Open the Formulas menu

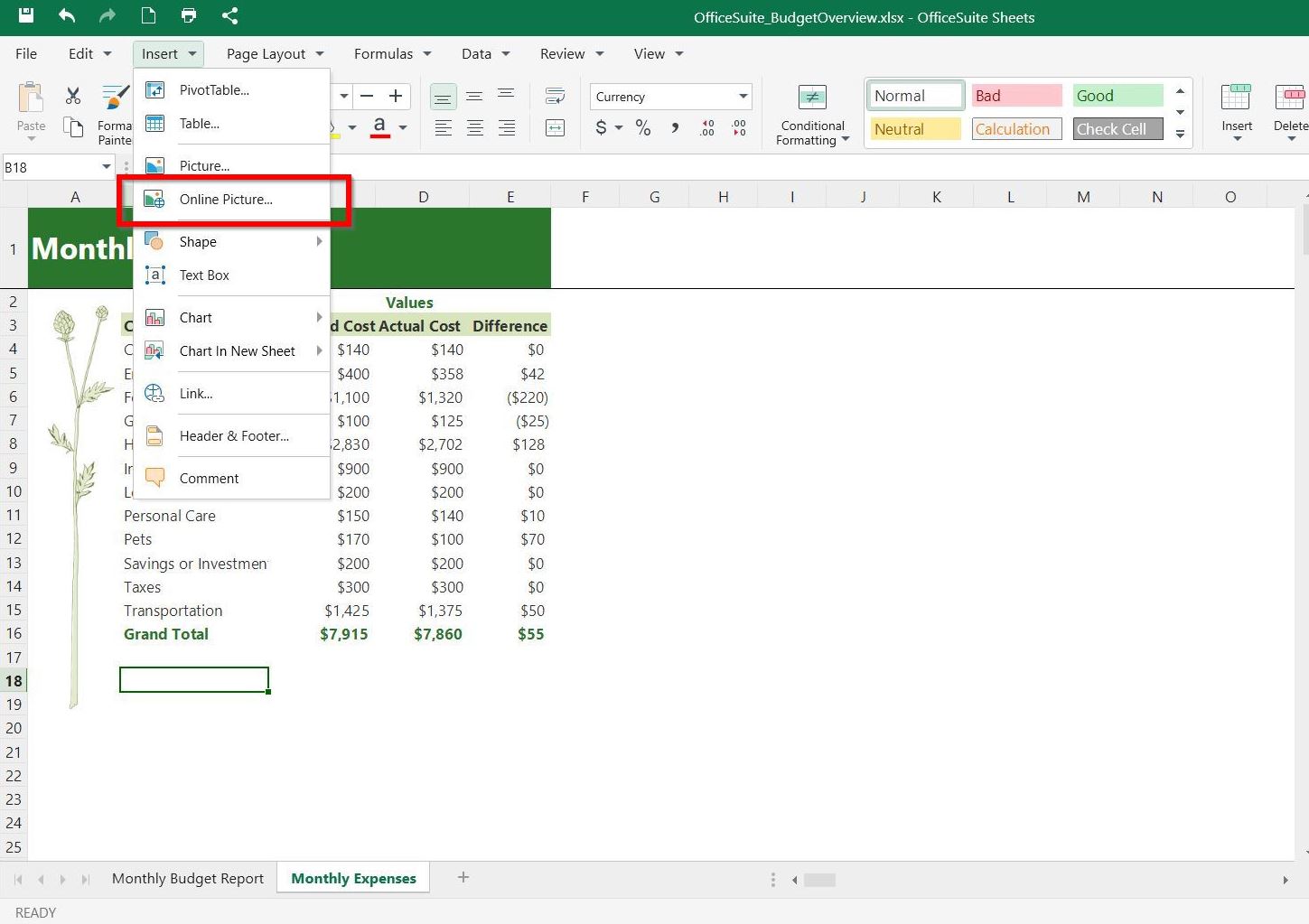(392, 53)
